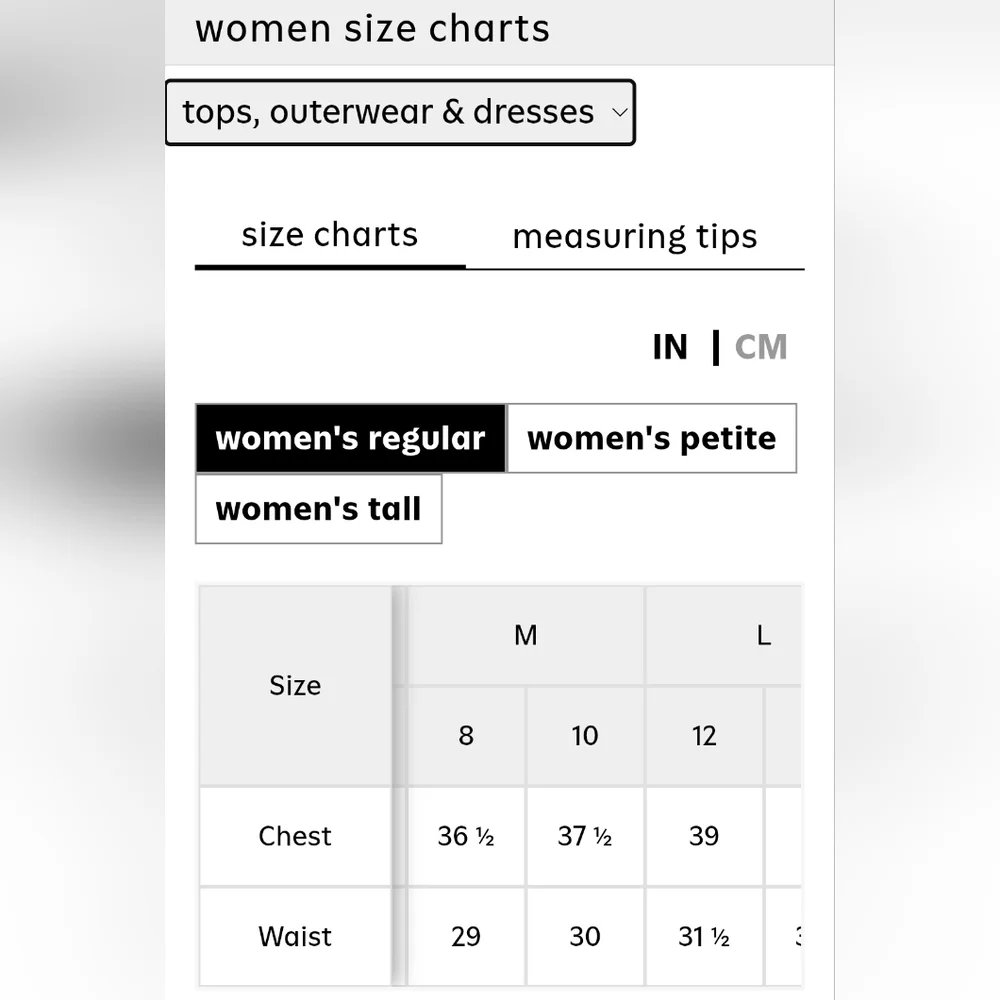Click the Size header cell
This screenshot has width=1000, height=1000.
click(x=295, y=686)
